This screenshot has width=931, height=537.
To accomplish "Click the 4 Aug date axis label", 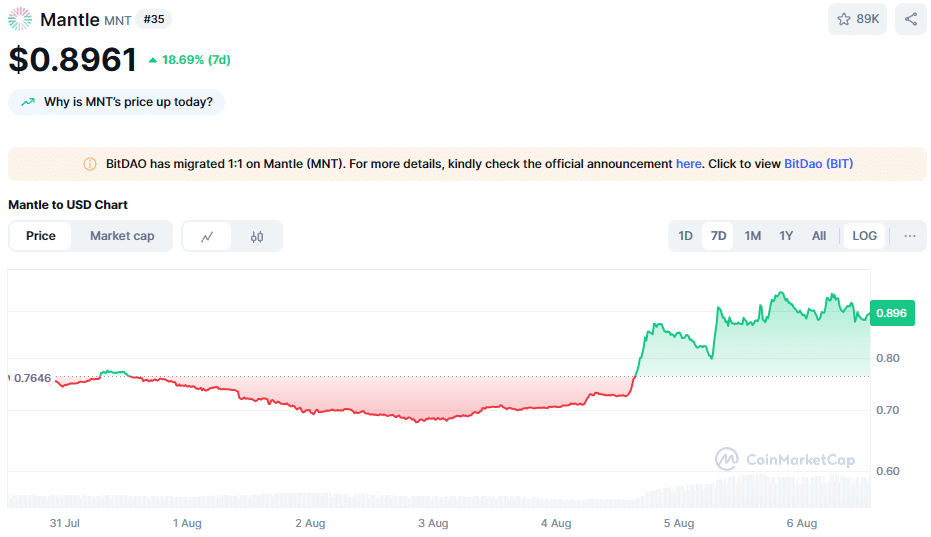I will pyautogui.click(x=556, y=523).
